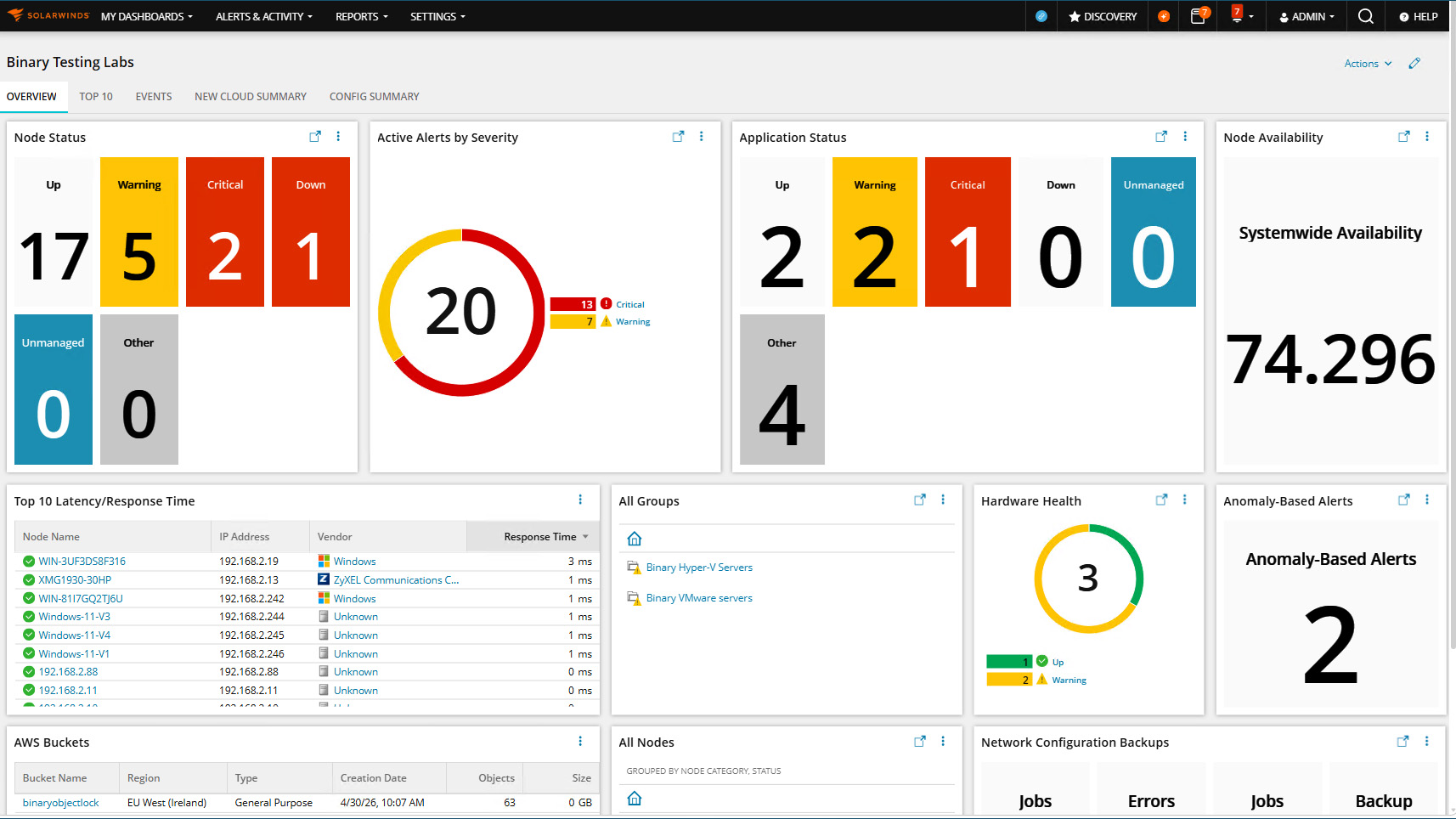Open Anomaly-Based Alerts options menu
This screenshot has height=819, width=1456.
pyautogui.click(x=1427, y=500)
